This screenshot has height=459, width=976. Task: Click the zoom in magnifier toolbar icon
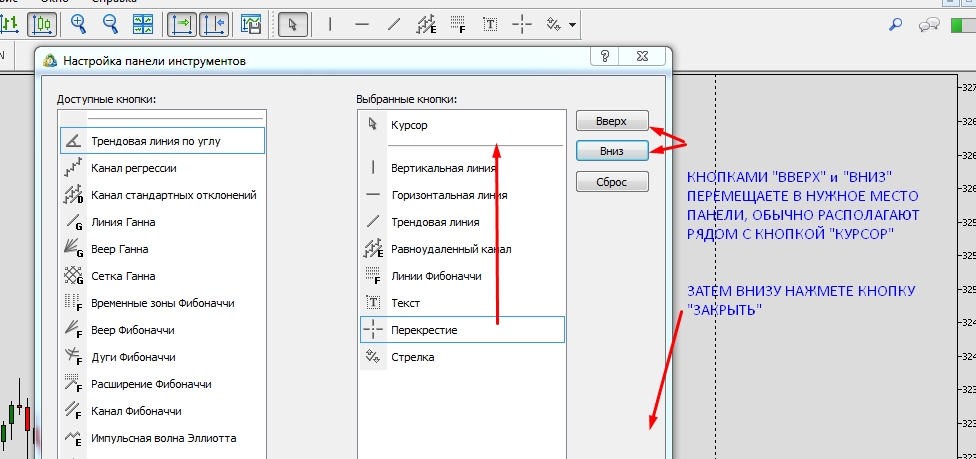[78, 25]
